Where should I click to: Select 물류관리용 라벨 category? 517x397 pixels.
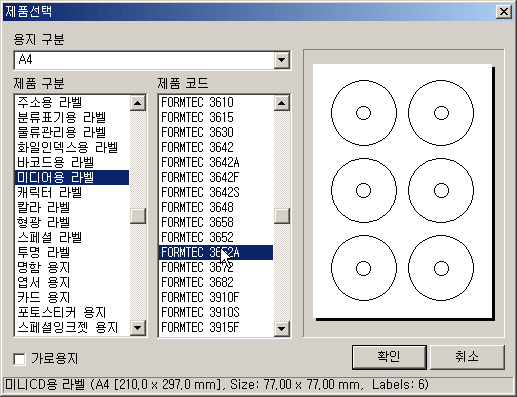tap(72, 132)
